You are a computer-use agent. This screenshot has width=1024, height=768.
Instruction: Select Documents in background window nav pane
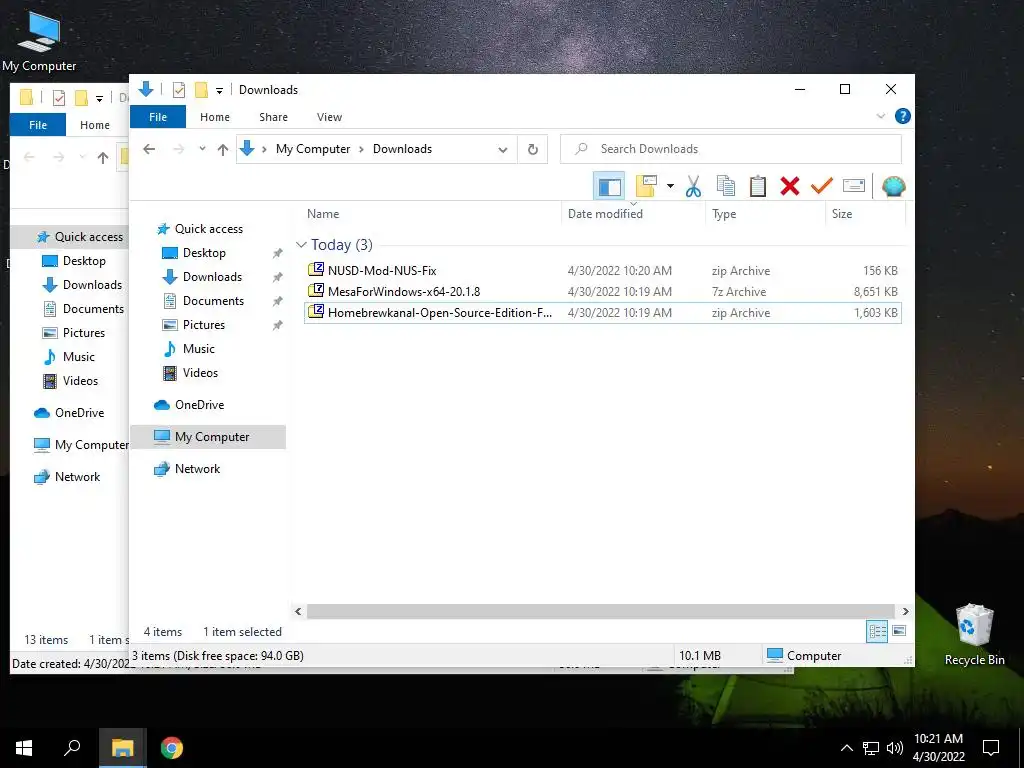point(93,308)
